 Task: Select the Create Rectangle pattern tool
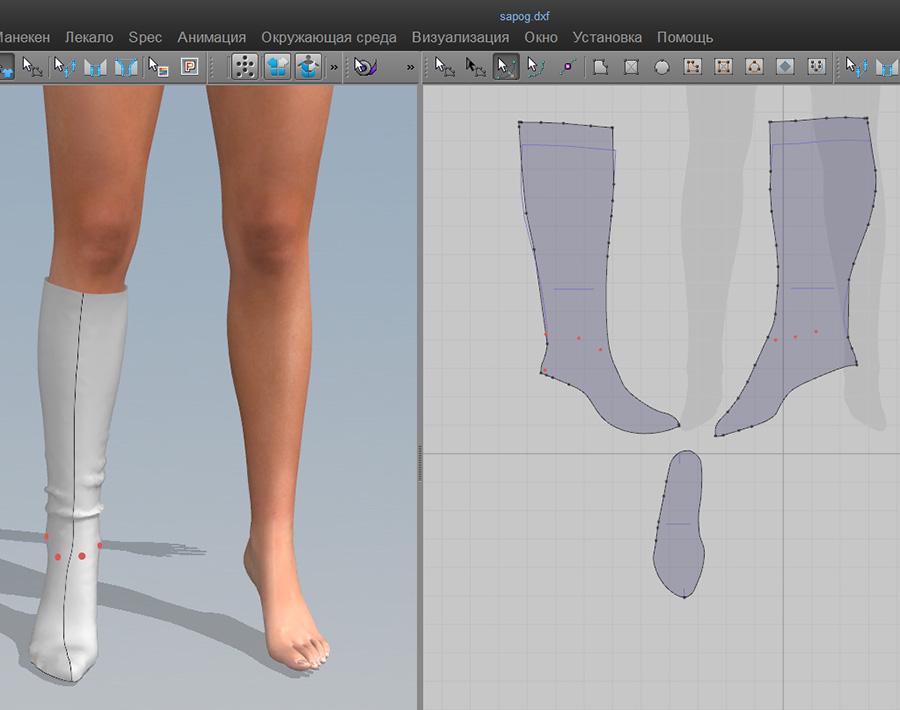[631, 67]
